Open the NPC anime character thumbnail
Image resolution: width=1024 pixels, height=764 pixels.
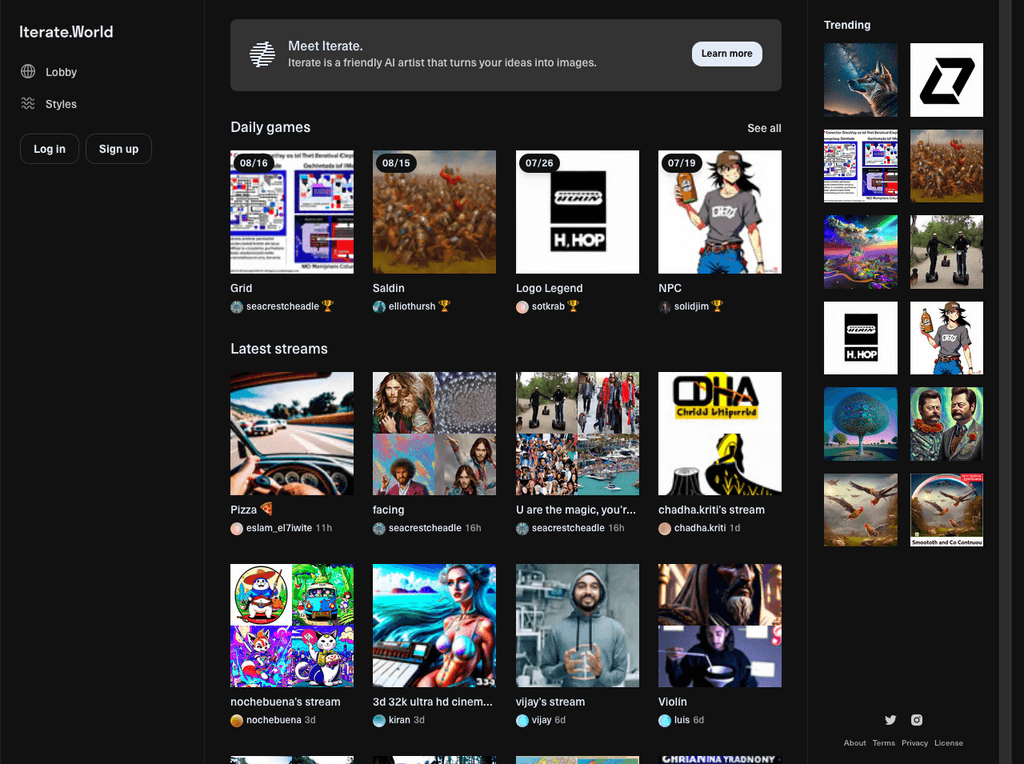[x=720, y=212]
